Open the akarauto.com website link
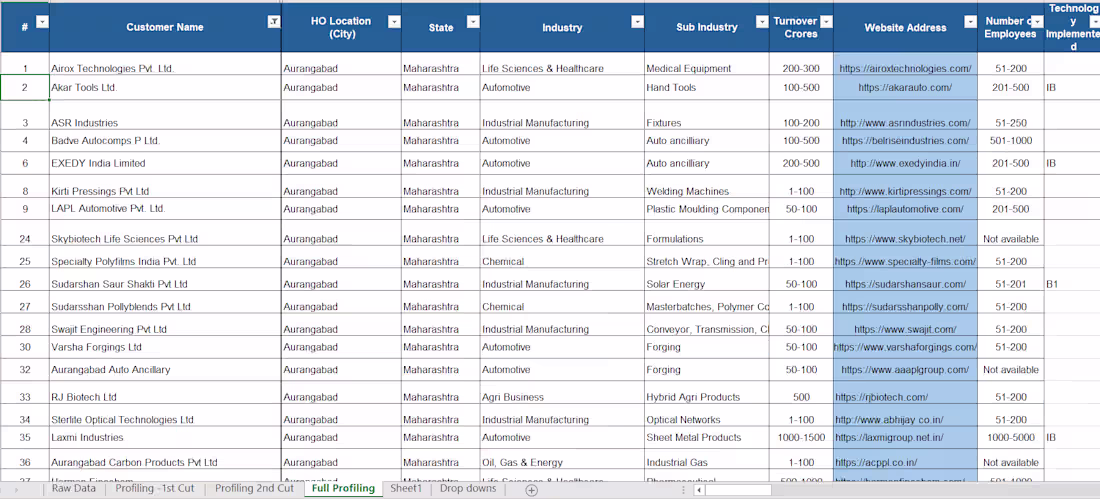This screenshot has height=499, width=1100. (x=905, y=88)
